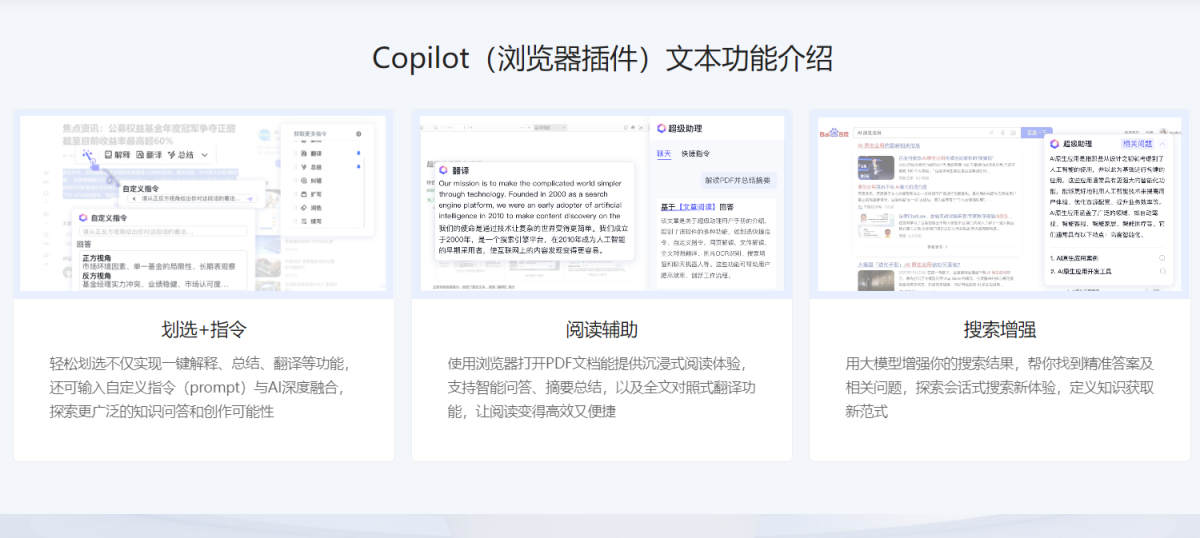Click the 总结 summarize tool in toolbar
Viewport: 1200px width, 538px height.
(x=181, y=155)
